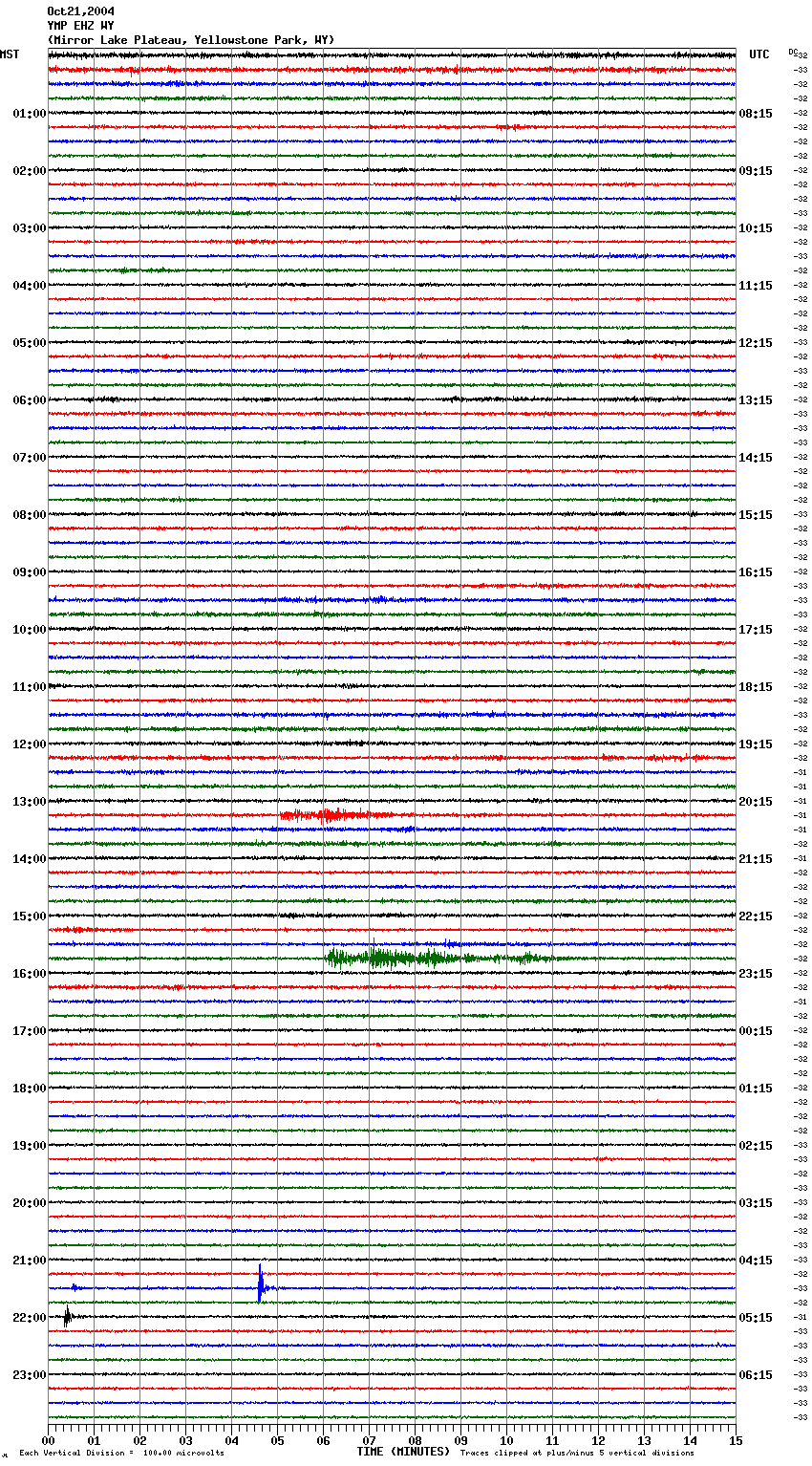Screen dimensions: 812x1466
Task: Click the black spike on the 22:00 trace
Action: pos(67,1316)
